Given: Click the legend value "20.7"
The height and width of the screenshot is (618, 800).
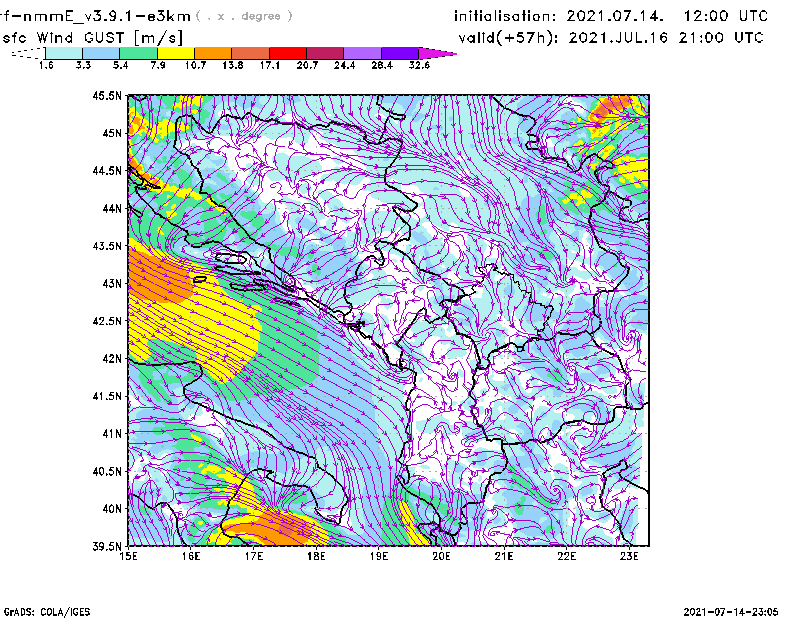Looking at the screenshot, I should click(x=307, y=65).
